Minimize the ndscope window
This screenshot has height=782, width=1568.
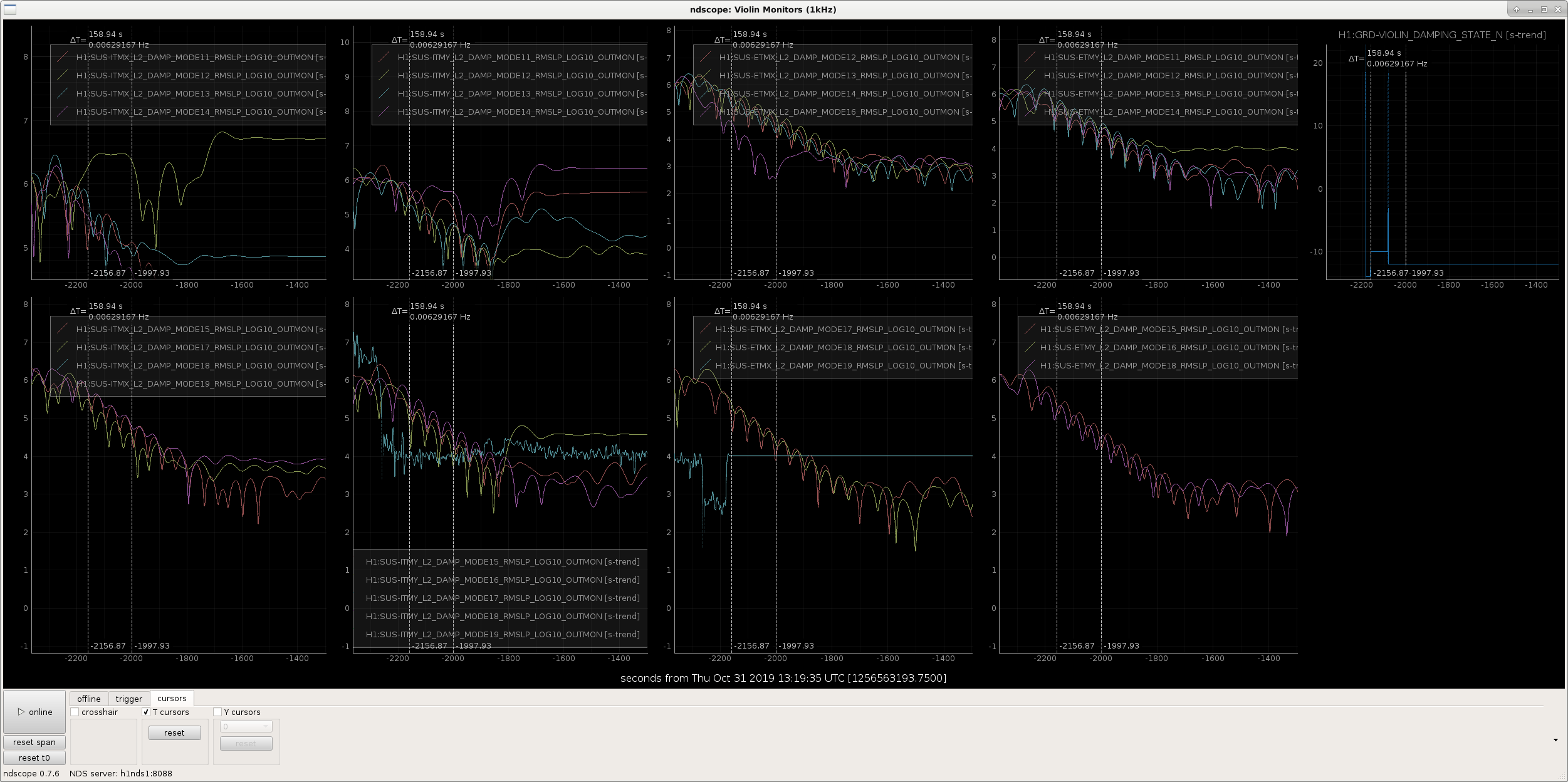[1530, 9]
